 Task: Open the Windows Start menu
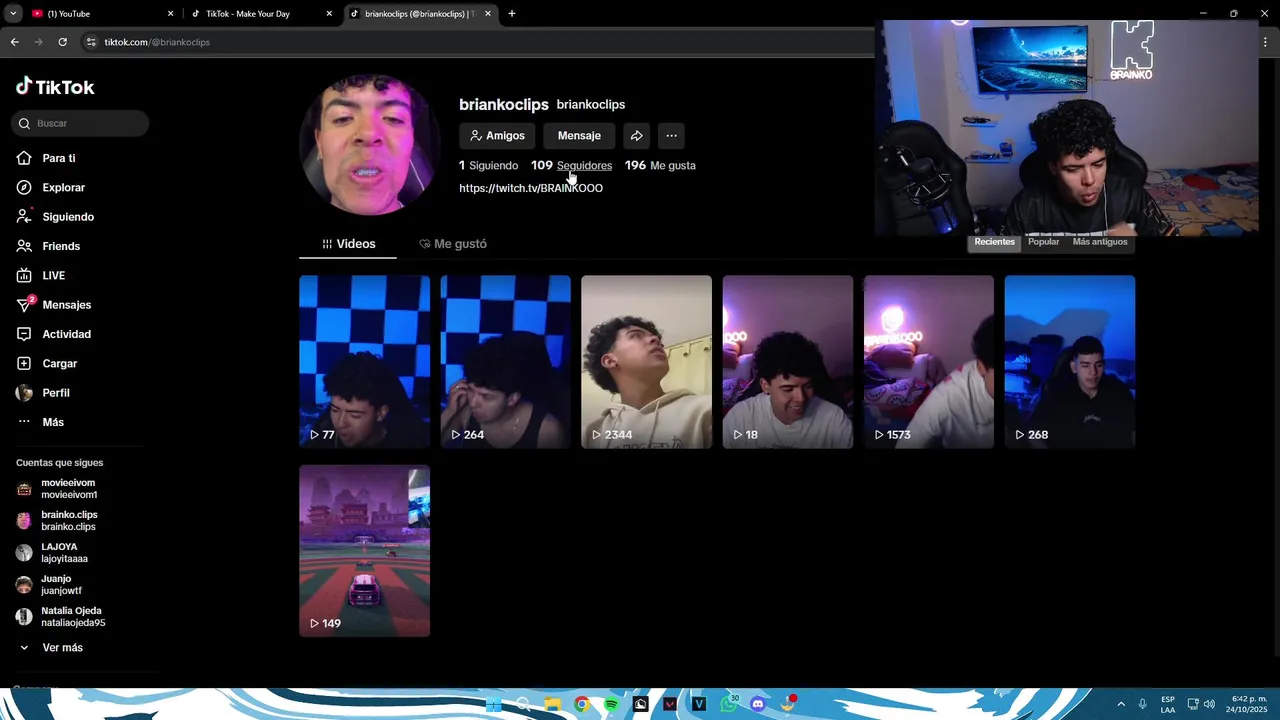(x=493, y=704)
